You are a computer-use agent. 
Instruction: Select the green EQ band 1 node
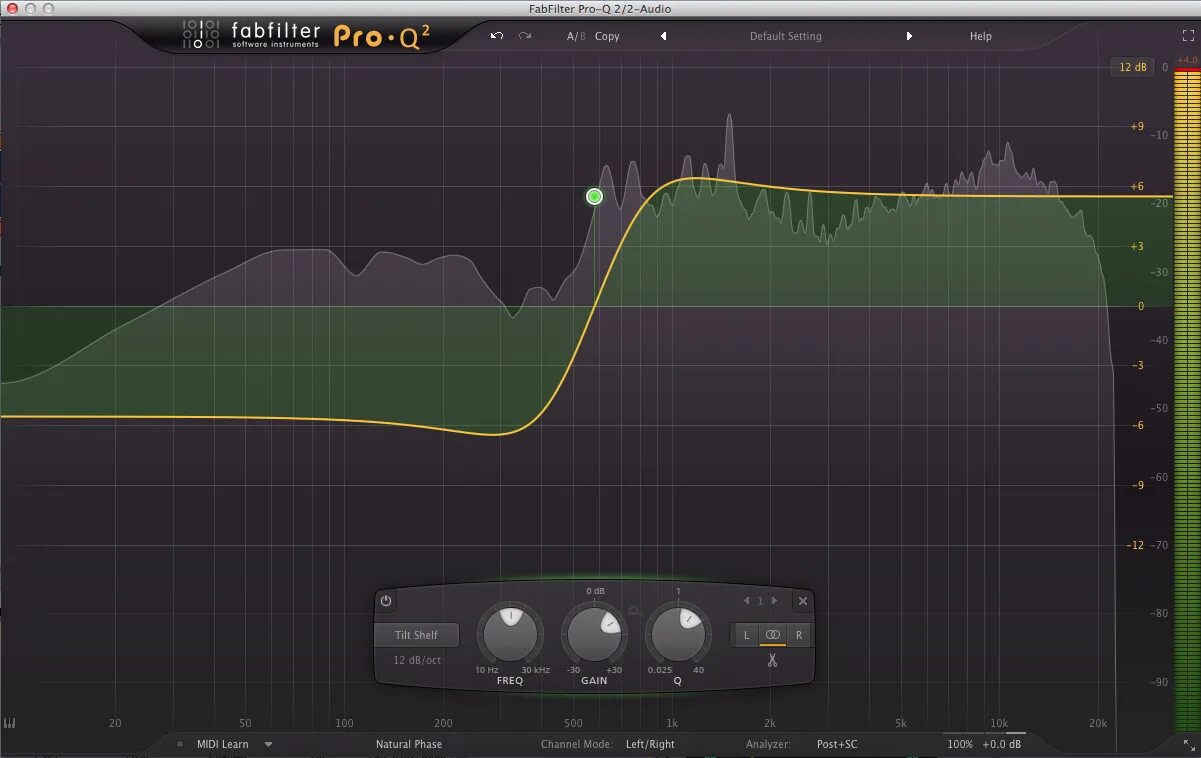point(594,196)
